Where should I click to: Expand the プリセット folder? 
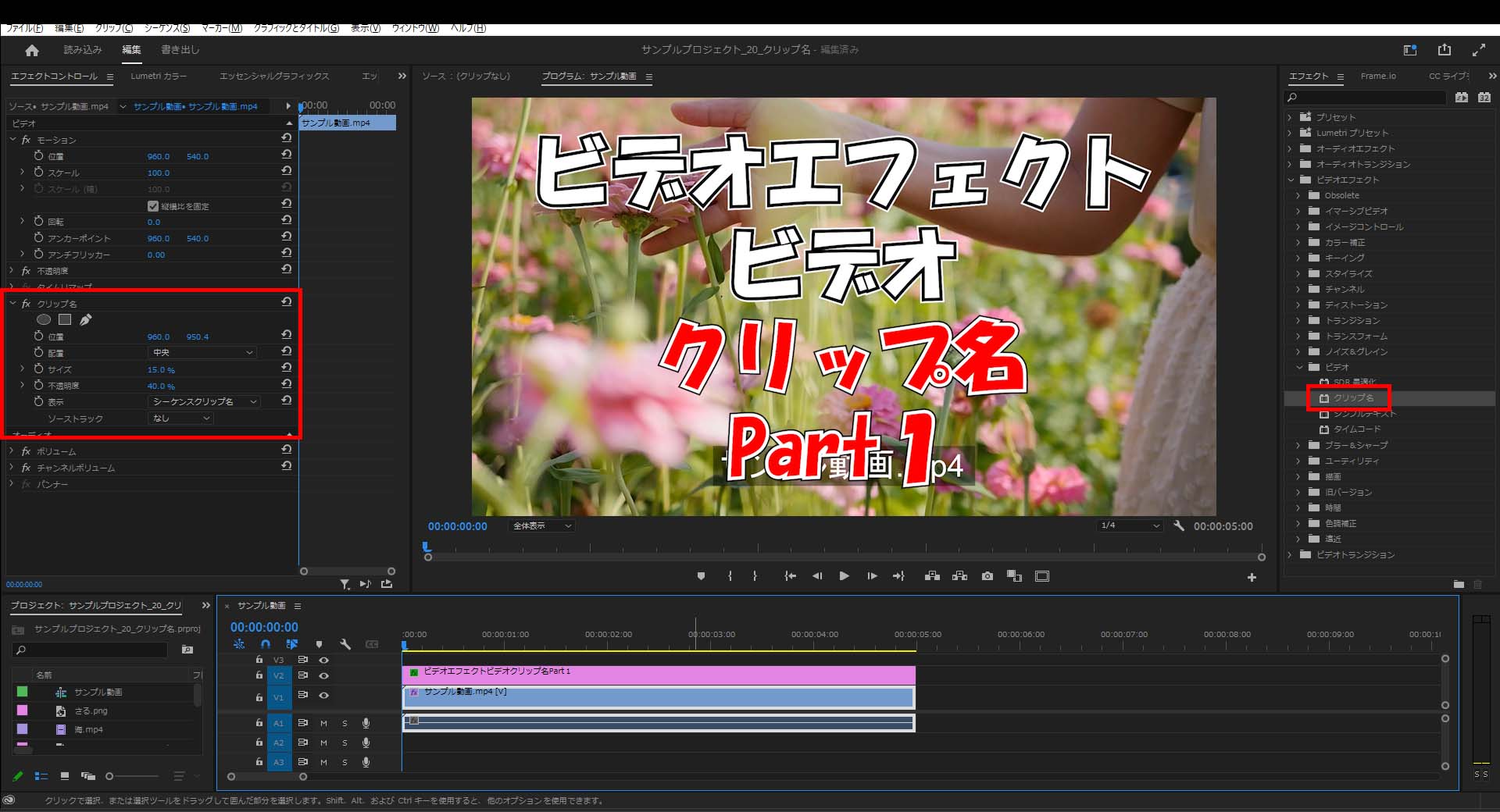pyautogui.click(x=1290, y=117)
